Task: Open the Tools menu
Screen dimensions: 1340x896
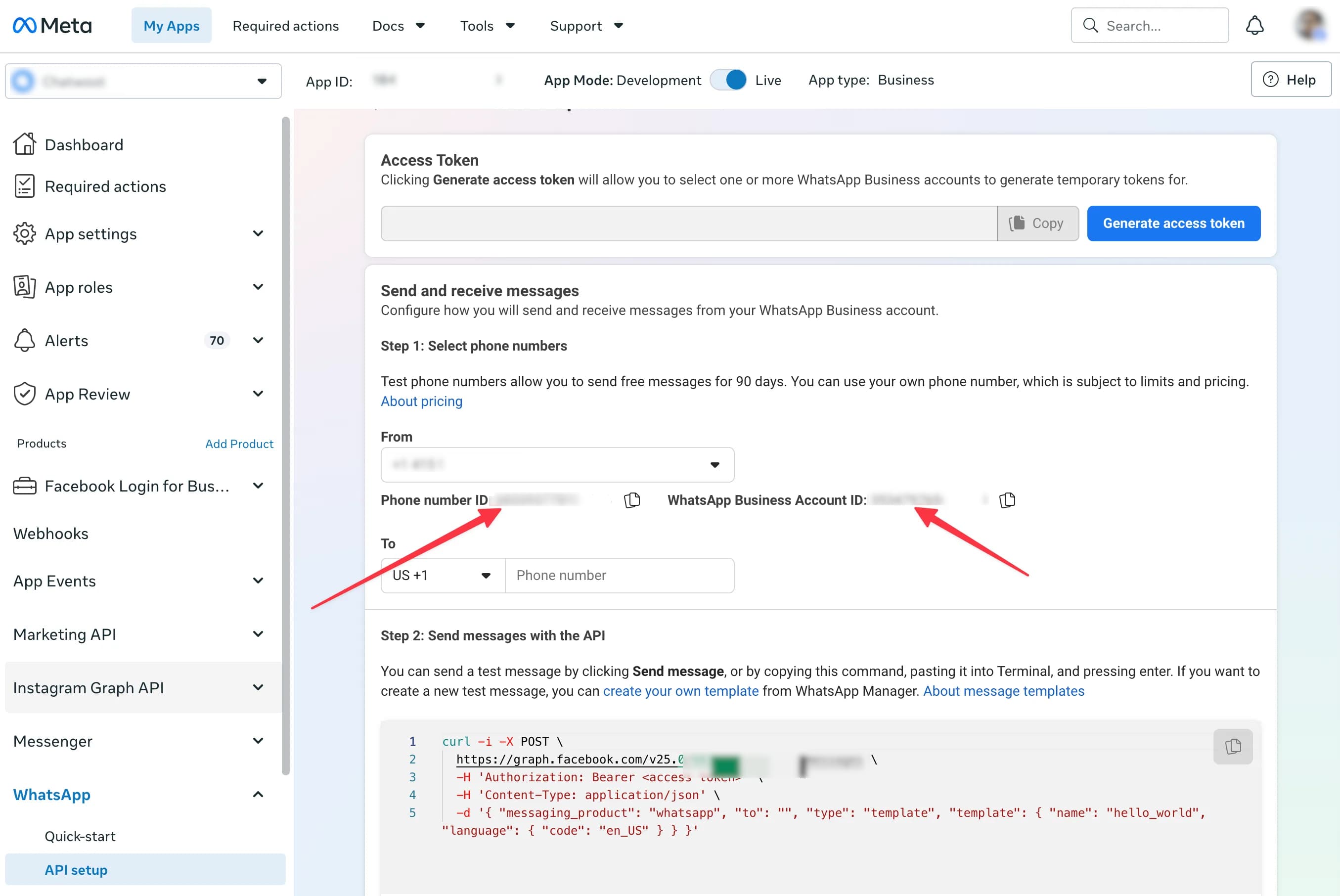Action: click(x=488, y=26)
